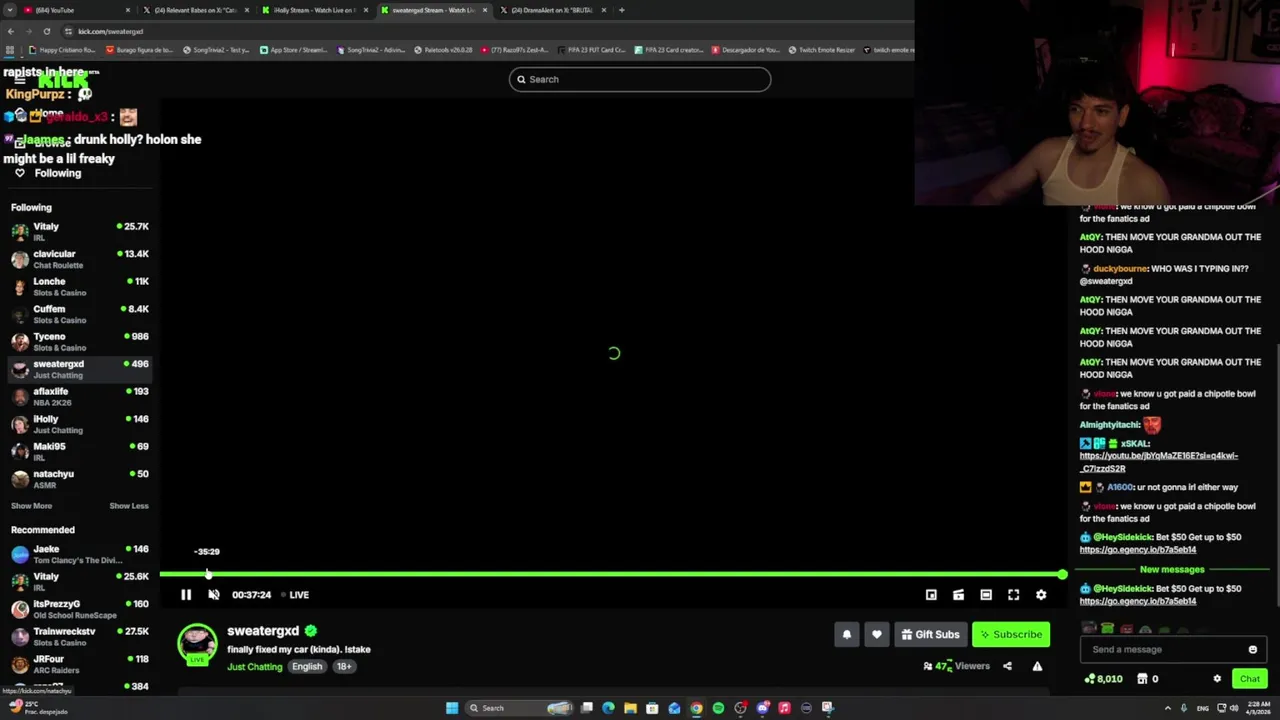
Task: Open Gift Subs button
Action: (930, 634)
